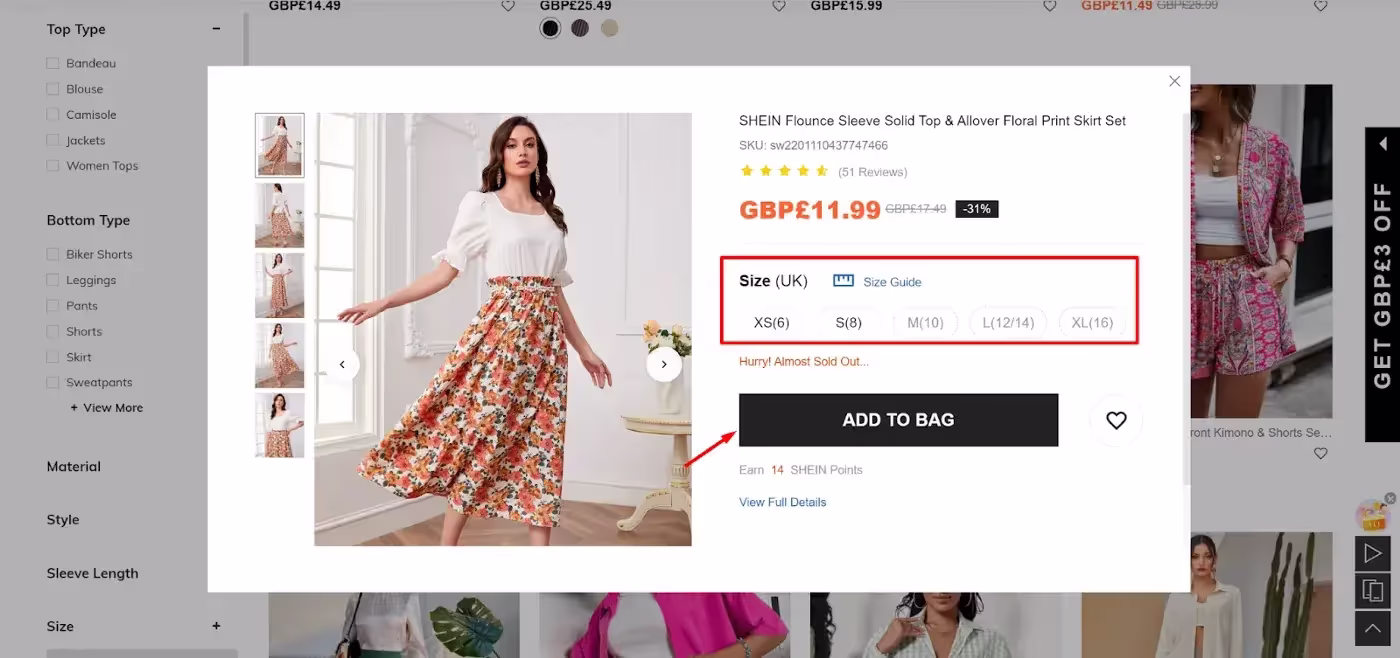Enable the Skirt filter checkbox
The height and width of the screenshot is (658, 1400).
(x=53, y=357)
